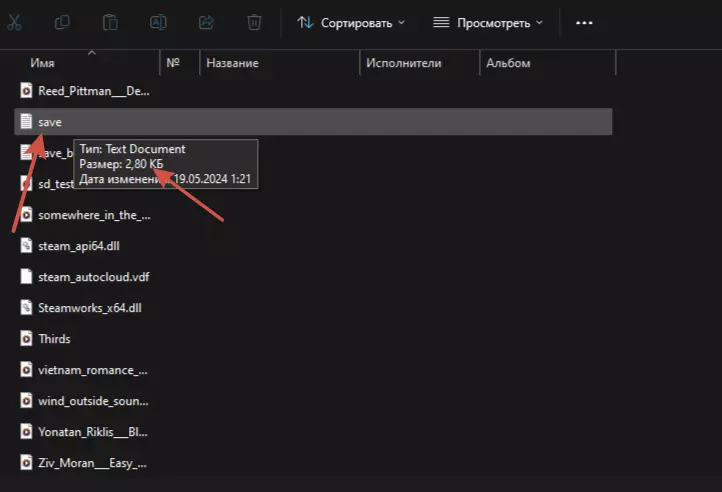
Task: Click the Reed_Pittman media file icon
Action: click(26, 91)
